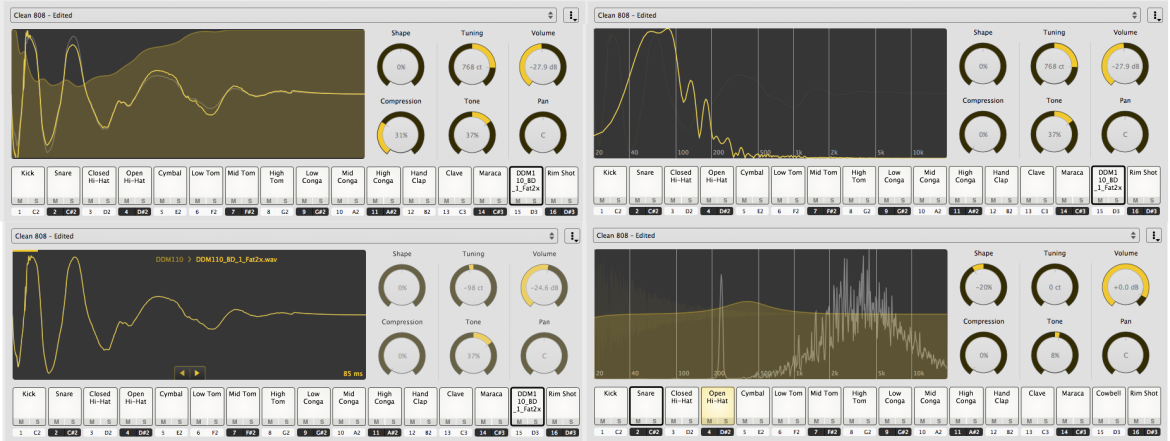Open options menu icon in the Cowbell kit panel
Image resolution: width=1170 pixels, height=441 pixels.
click(1155, 236)
